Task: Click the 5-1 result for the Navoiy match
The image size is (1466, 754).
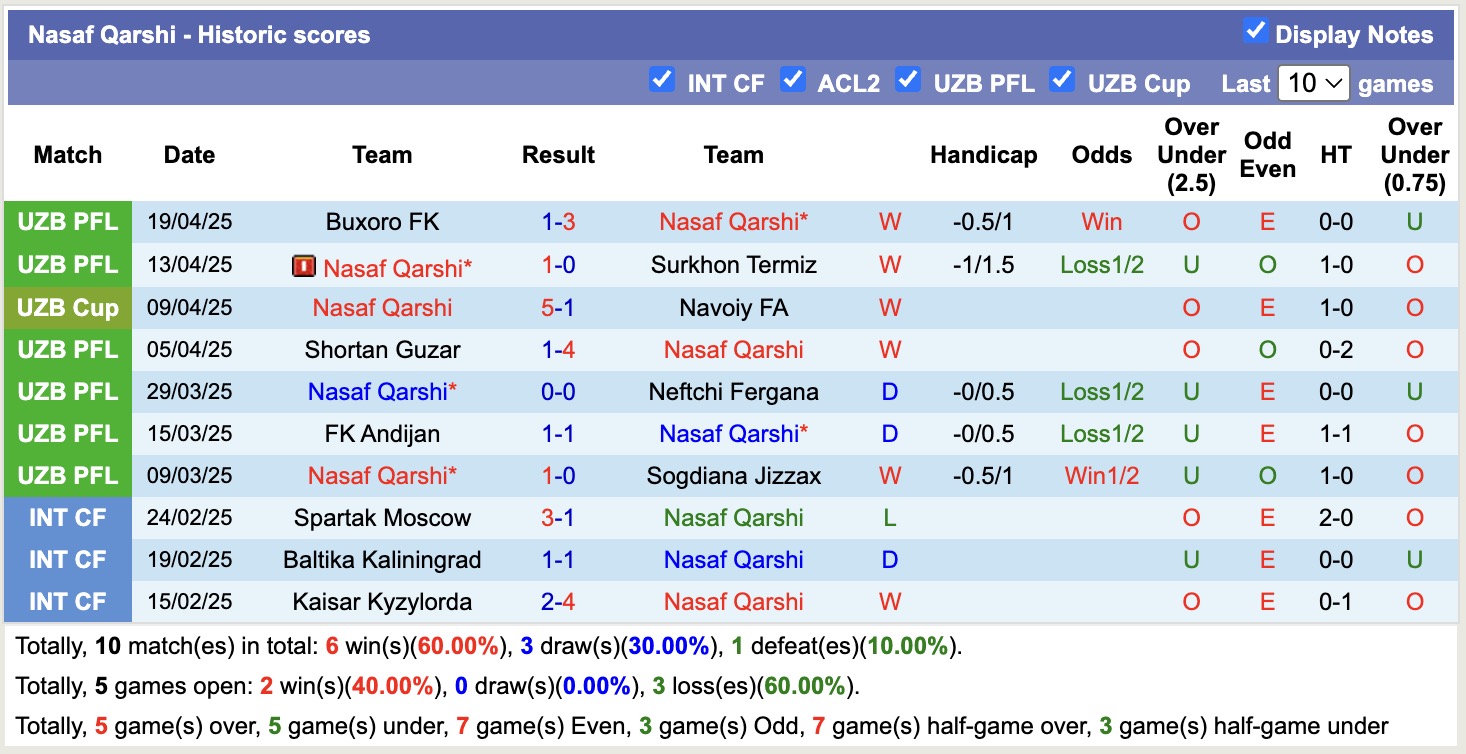Action: pyautogui.click(x=558, y=308)
